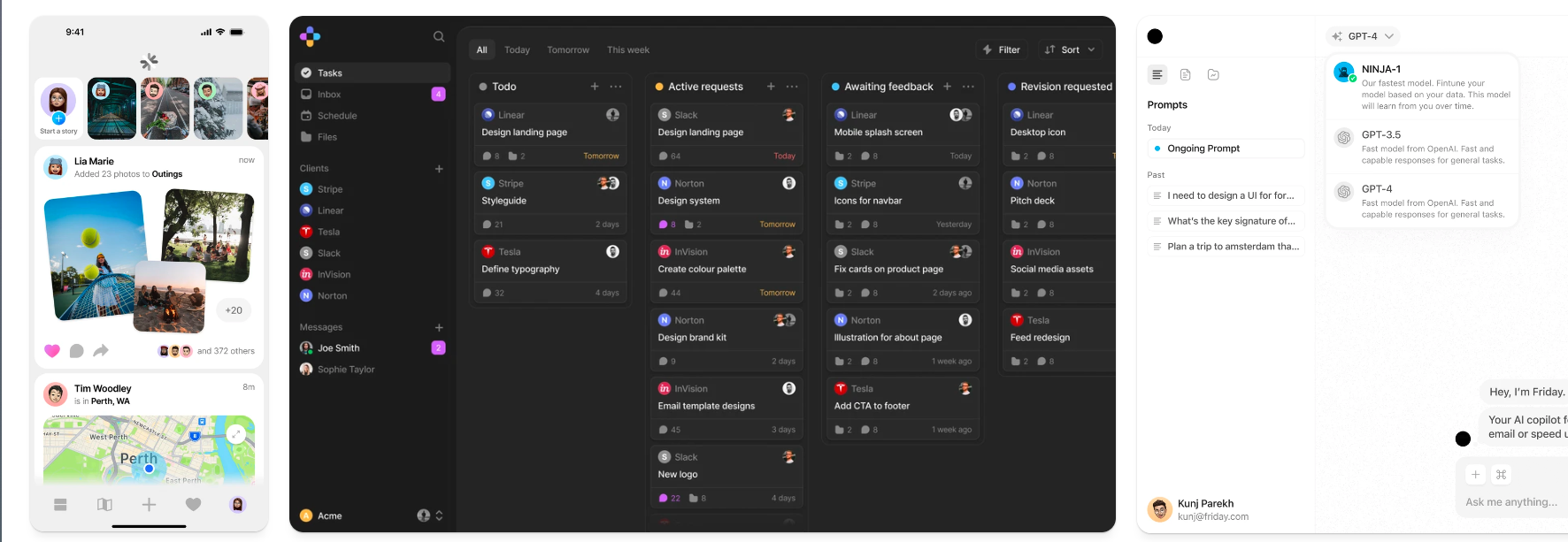Tap the plus icon in the phone's bottom bar
Screen dimensions: 1568x542
[149, 504]
